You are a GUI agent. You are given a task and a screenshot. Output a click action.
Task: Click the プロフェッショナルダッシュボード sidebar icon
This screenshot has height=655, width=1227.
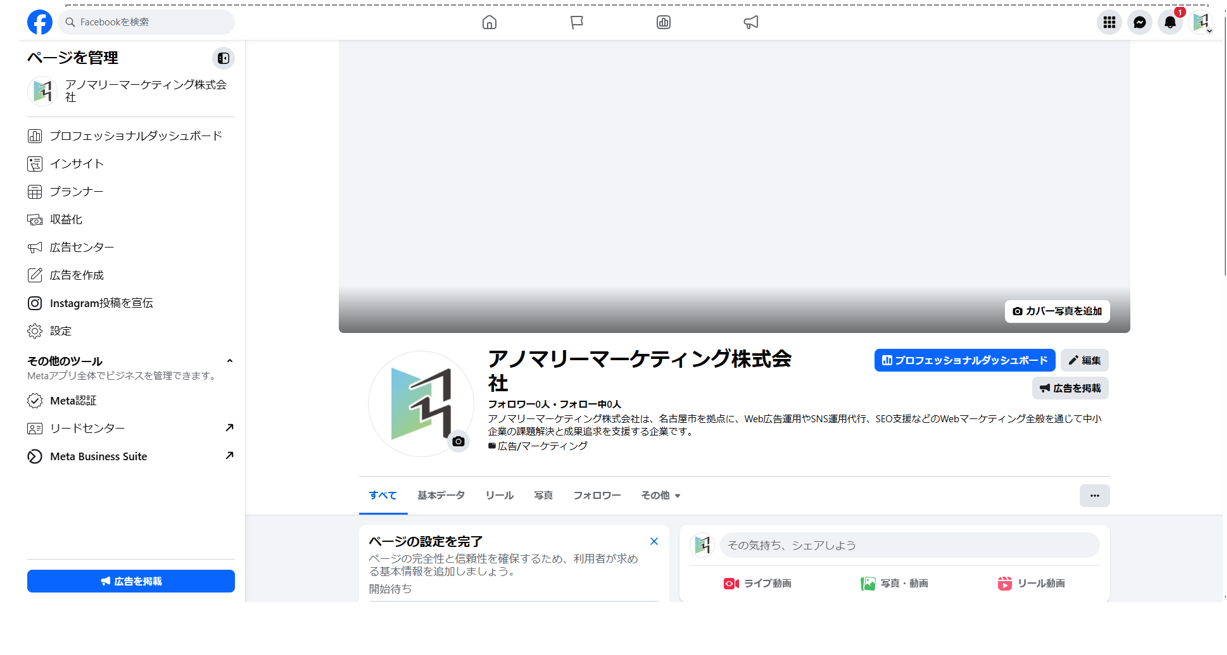(35, 136)
